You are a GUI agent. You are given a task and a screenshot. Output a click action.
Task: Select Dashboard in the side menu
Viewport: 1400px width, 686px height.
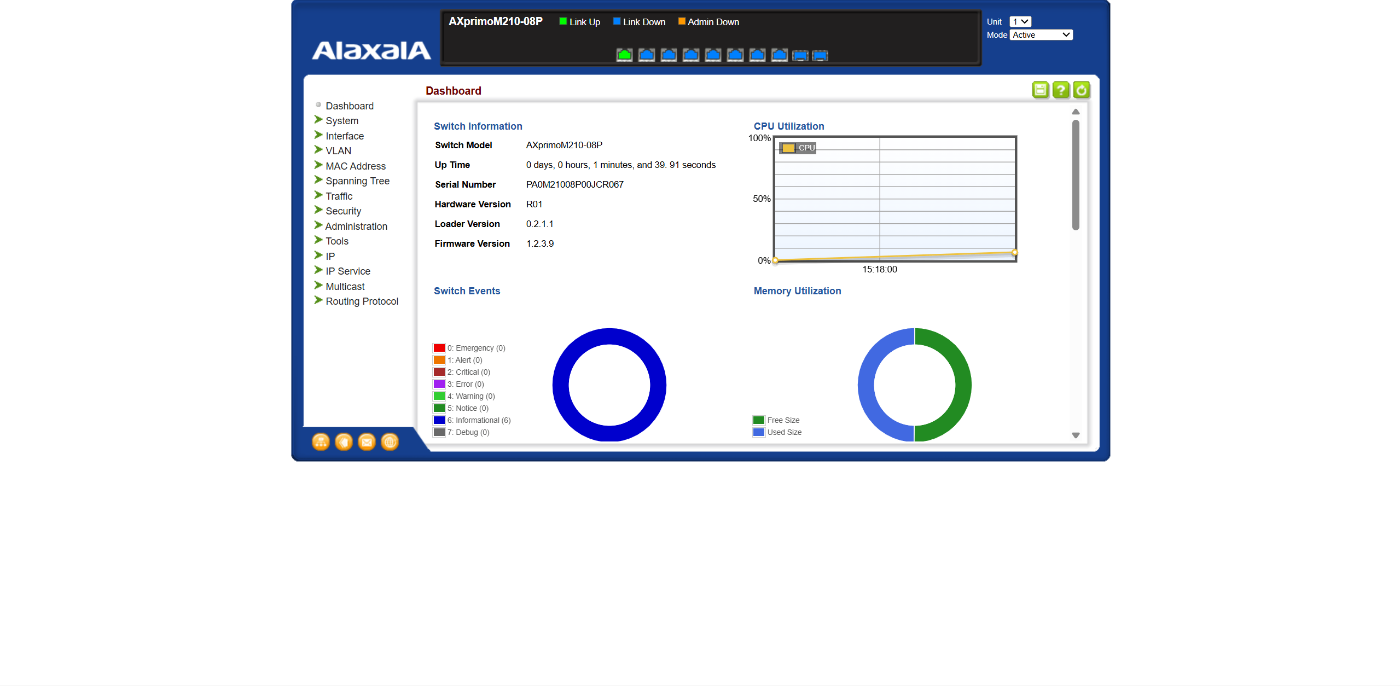[x=349, y=106]
